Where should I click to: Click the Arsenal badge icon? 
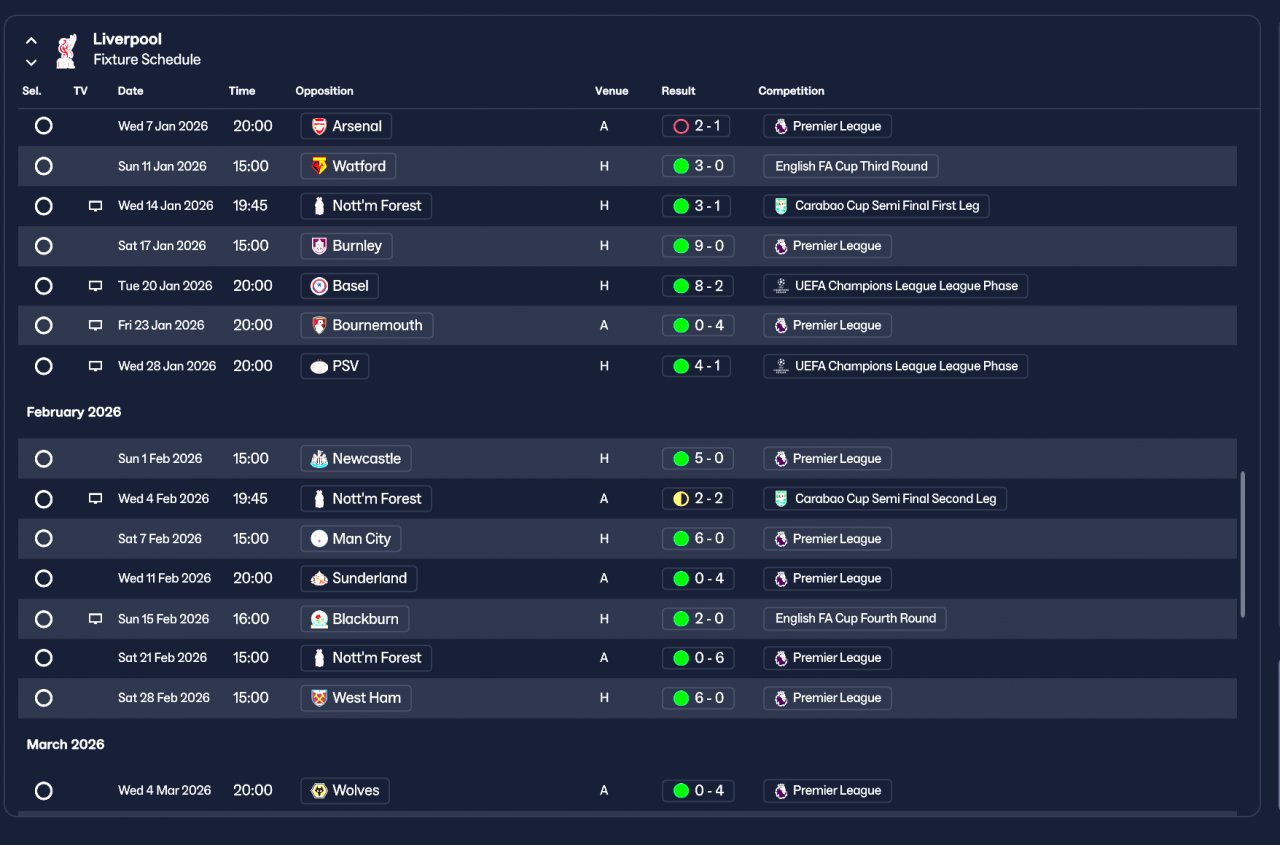click(x=319, y=126)
